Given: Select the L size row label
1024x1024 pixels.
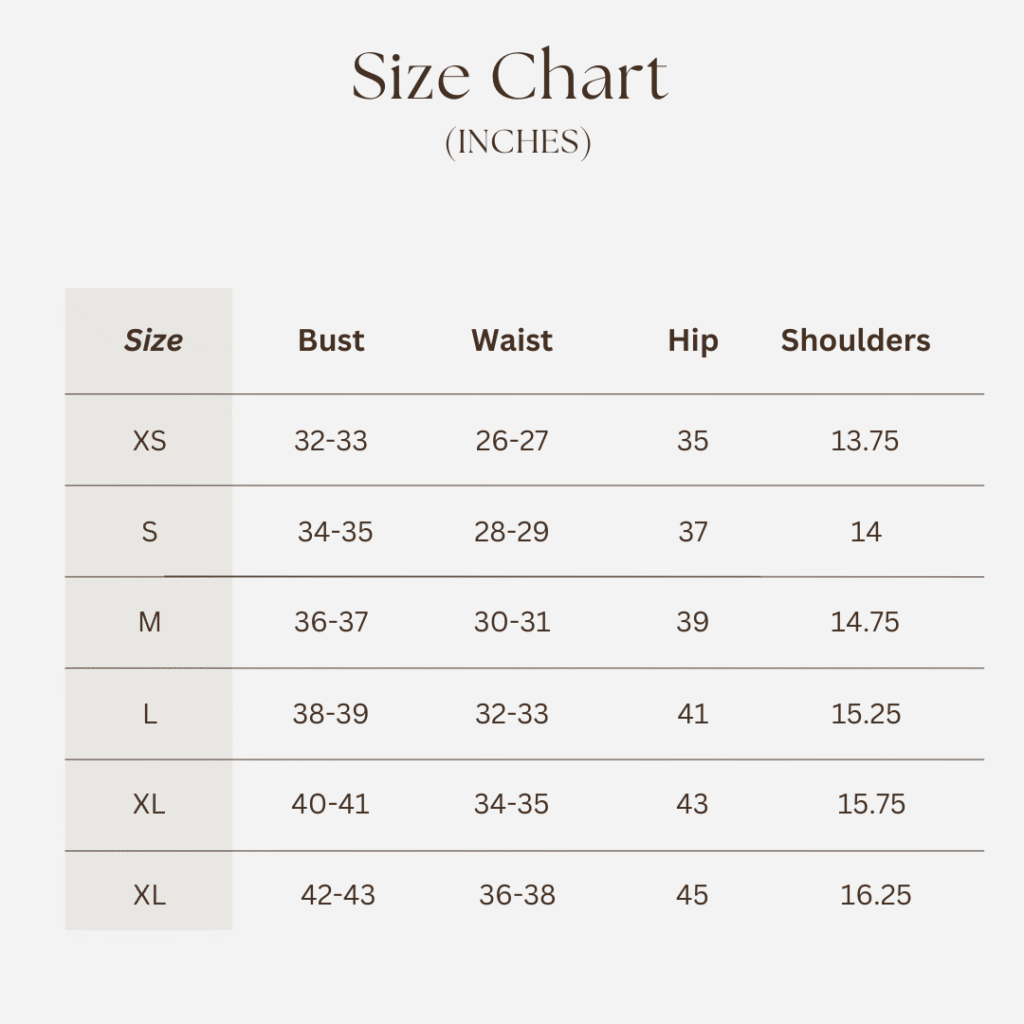Looking at the screenshot, I should pos(149,715).
